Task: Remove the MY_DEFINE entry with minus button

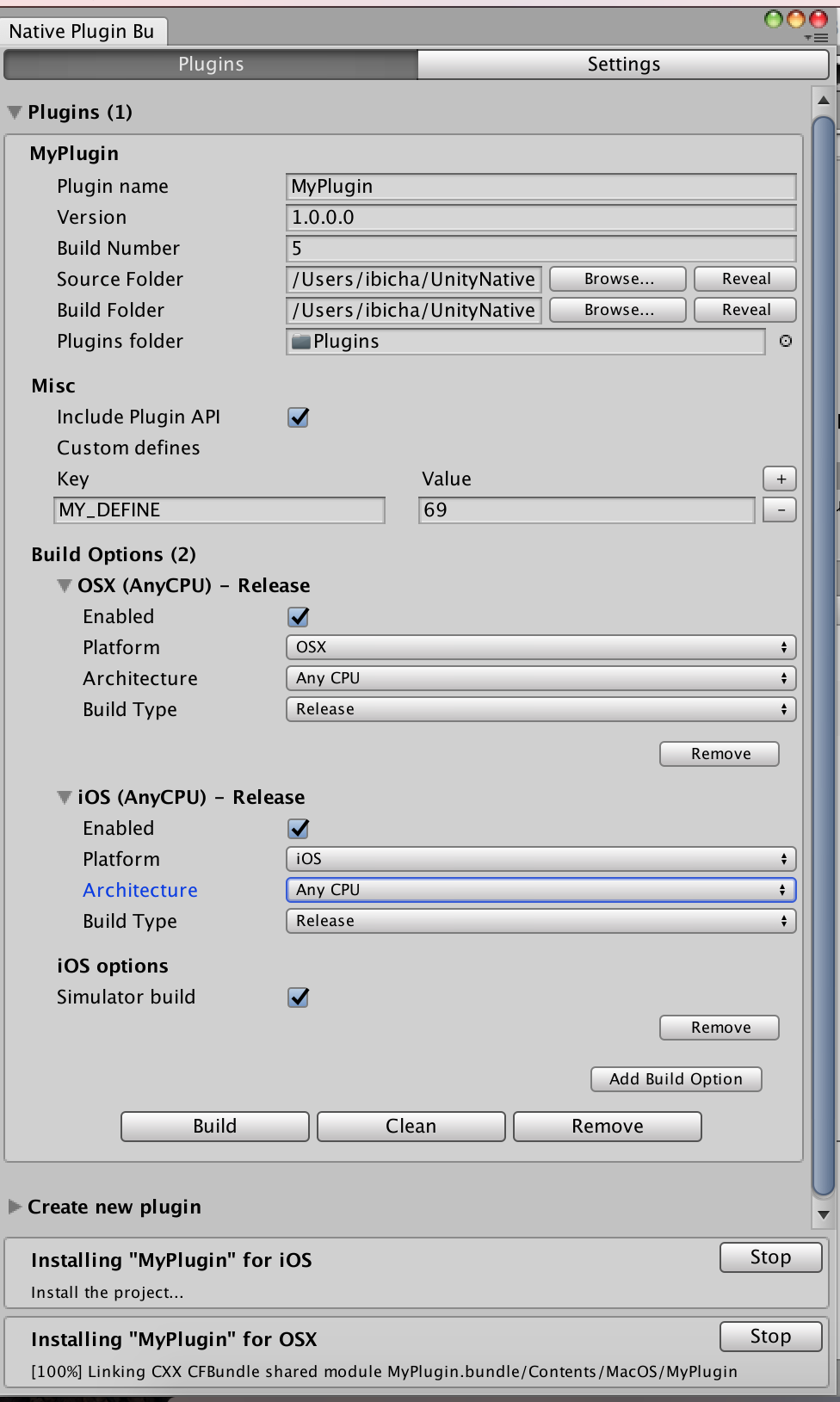Action: tap(780, 510)
